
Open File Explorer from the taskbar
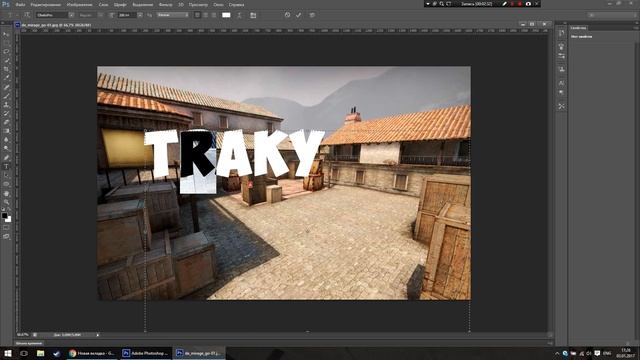pyautogui.click(x=40, y=353)
